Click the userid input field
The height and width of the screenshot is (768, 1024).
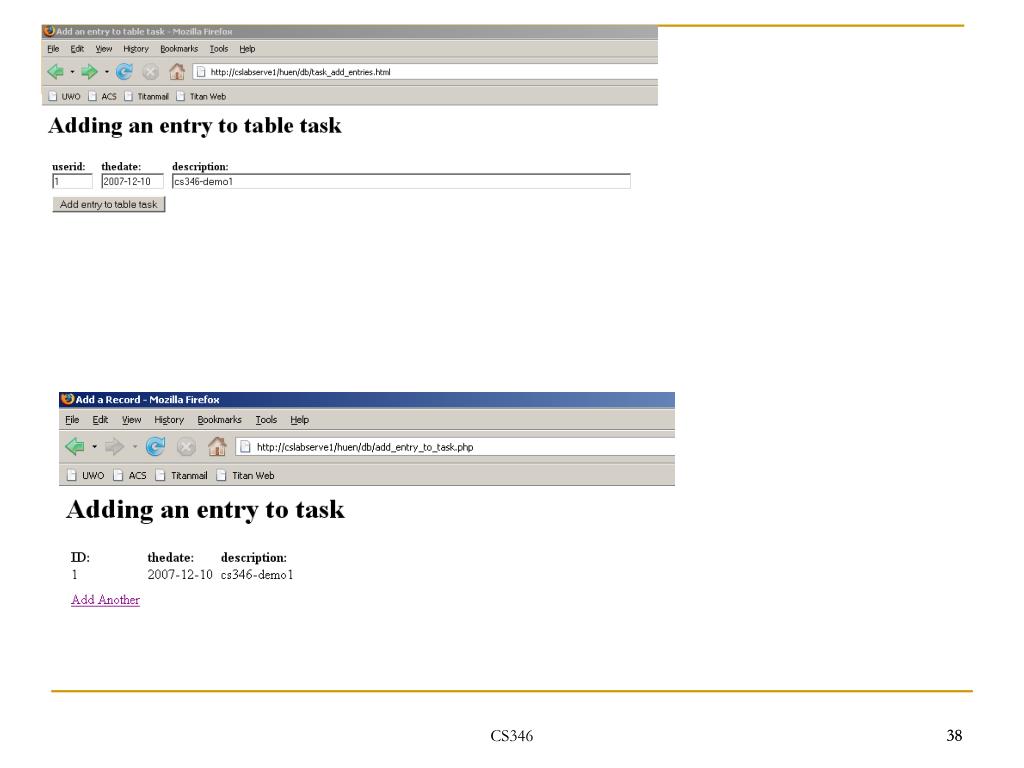(x=72, y=182)
